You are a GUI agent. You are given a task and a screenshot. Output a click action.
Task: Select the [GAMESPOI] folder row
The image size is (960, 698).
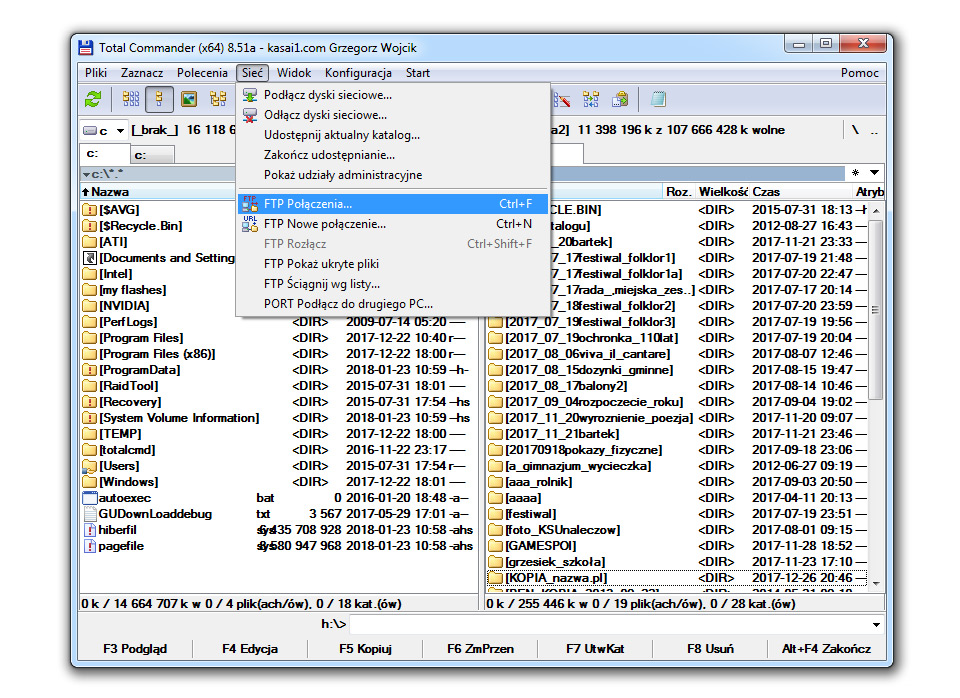[x=677, y=546]
